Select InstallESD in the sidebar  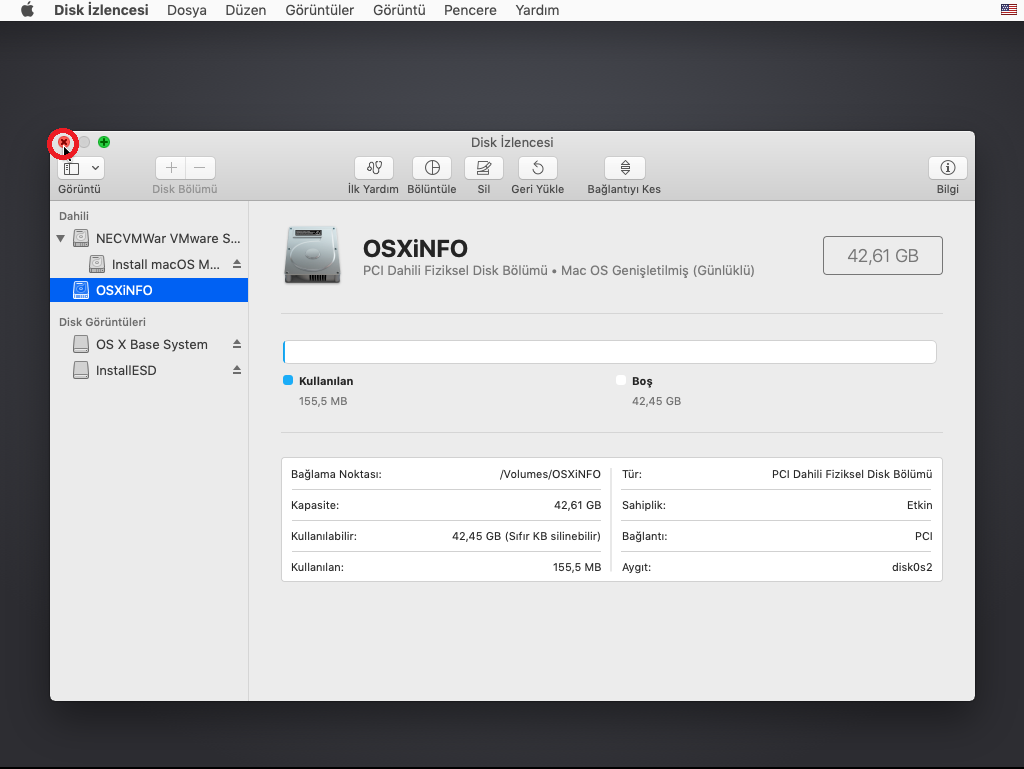[126, 370]
